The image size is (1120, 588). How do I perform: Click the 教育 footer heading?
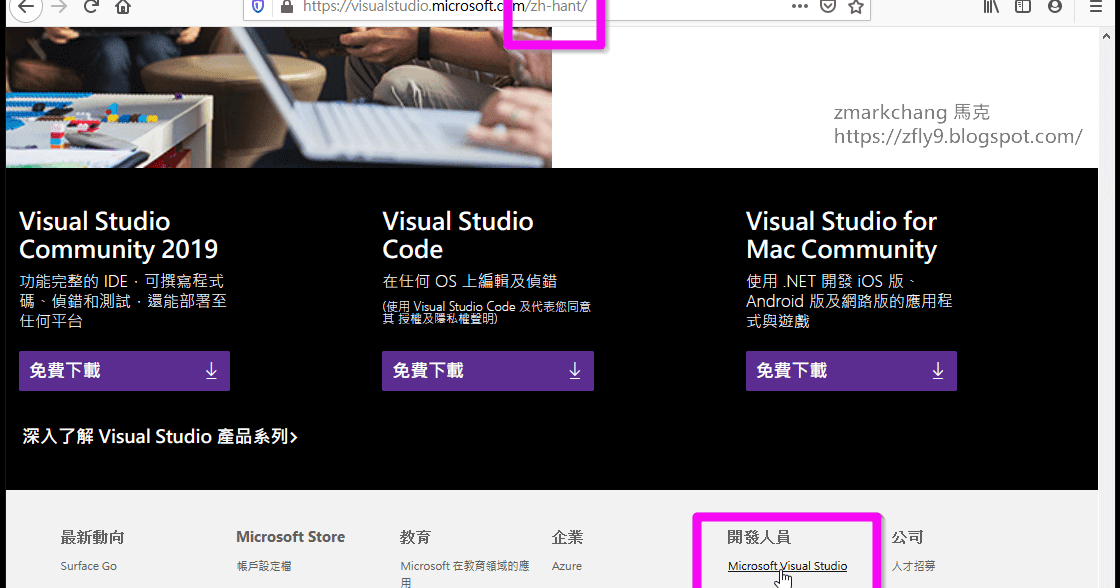416,537
